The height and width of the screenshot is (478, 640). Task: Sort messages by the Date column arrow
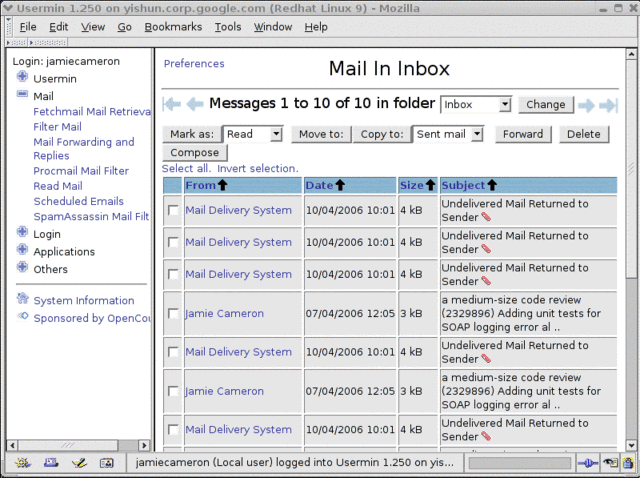coord(340,185)
